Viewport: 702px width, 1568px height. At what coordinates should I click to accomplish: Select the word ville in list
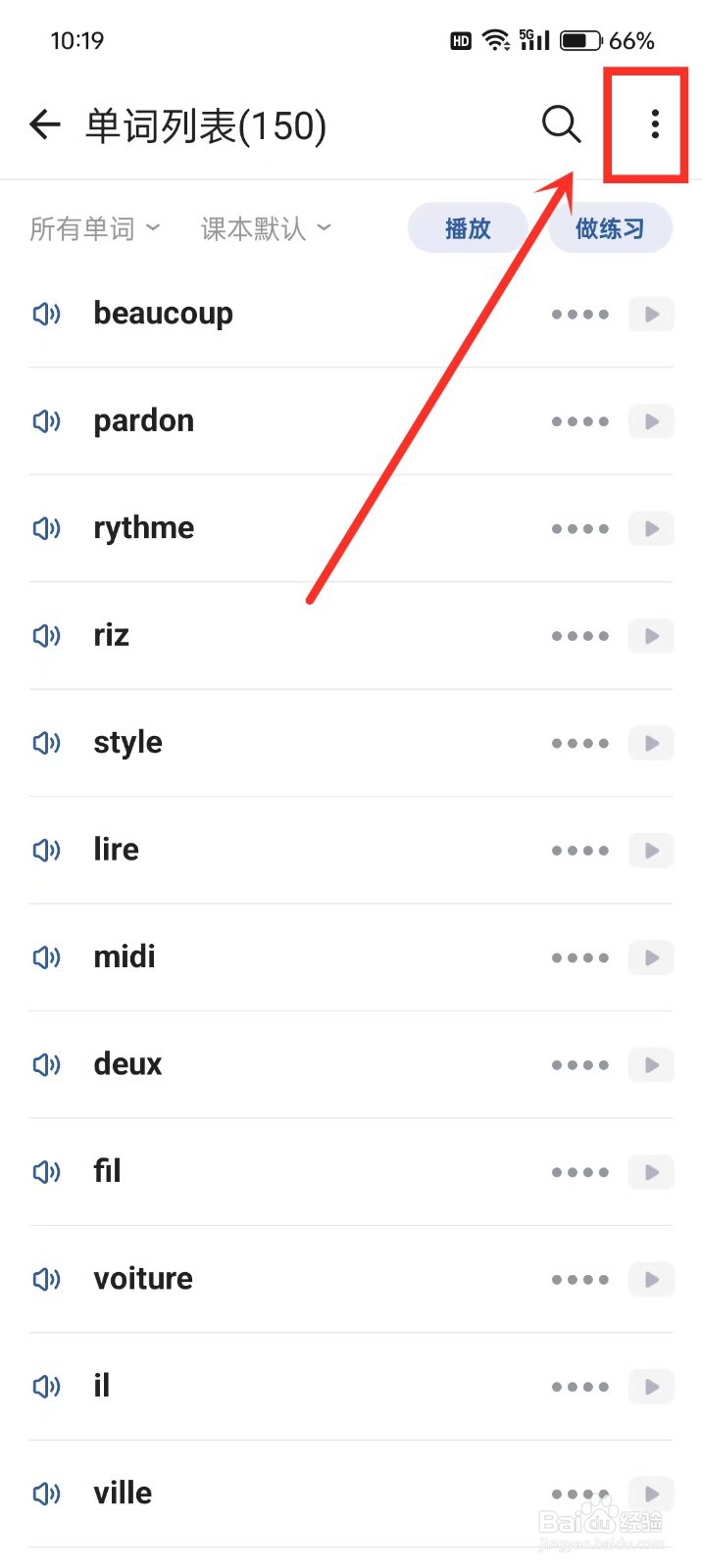tap(123, 1493)
